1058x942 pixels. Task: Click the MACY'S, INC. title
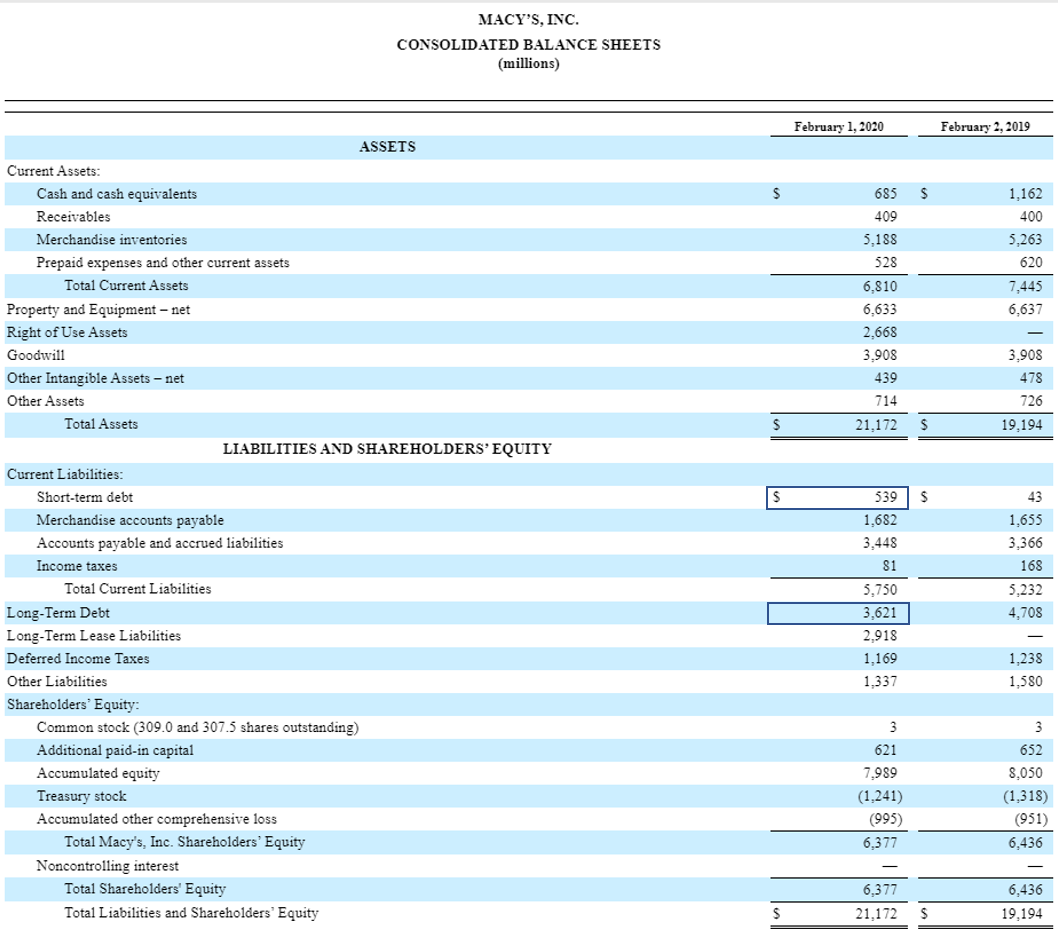tap(528, 18)
